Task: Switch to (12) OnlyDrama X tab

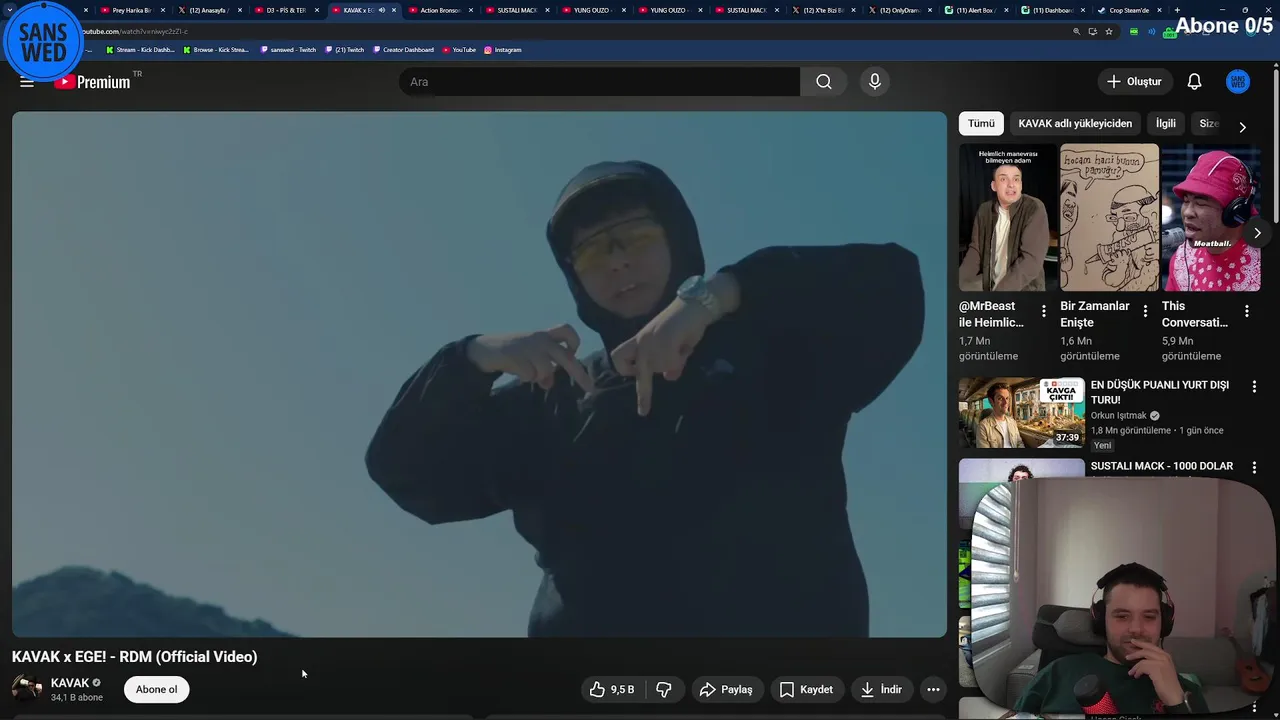Action: click(898, 10)
